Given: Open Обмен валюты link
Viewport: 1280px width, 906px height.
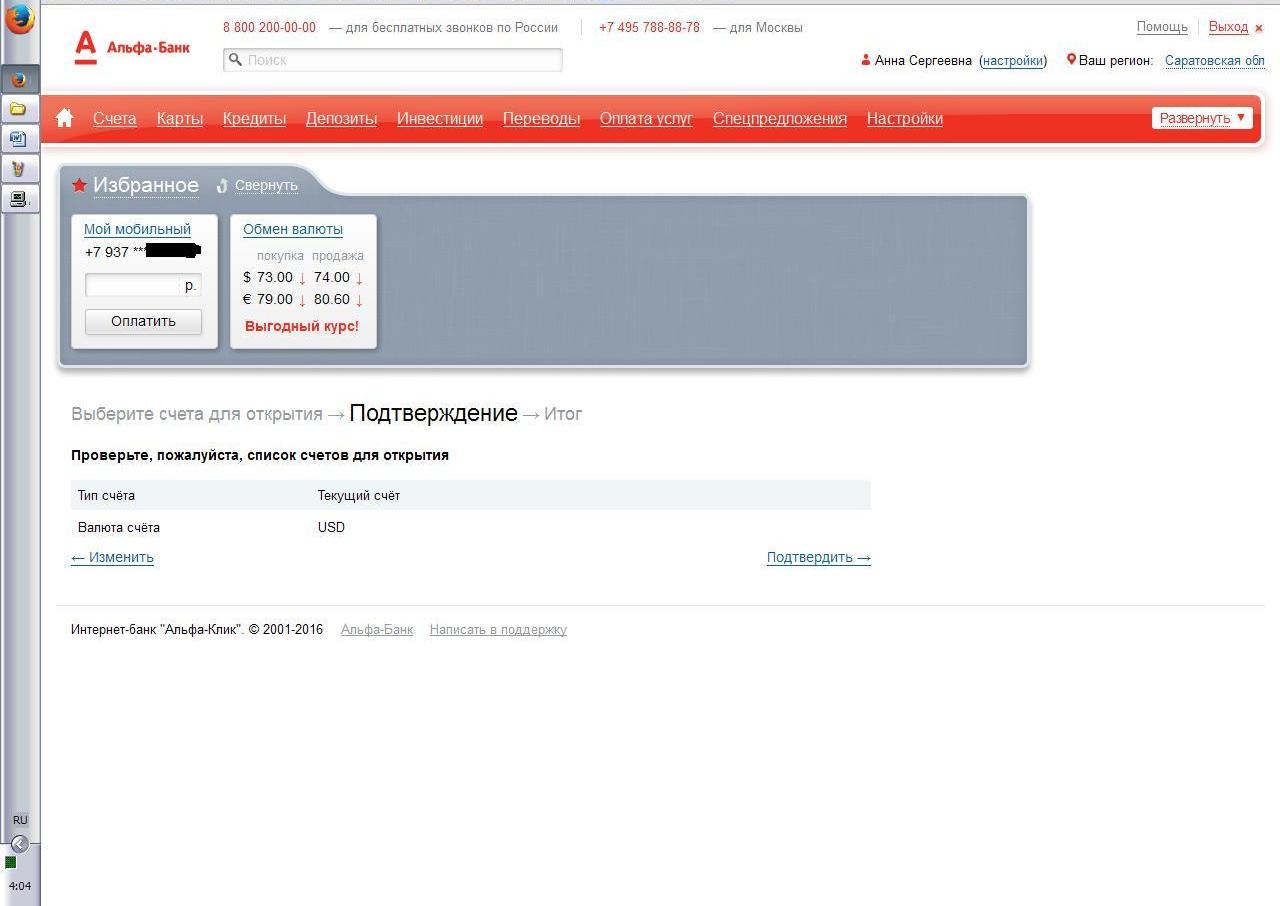Looking at the screenshot, I should [x=293, y=229].
